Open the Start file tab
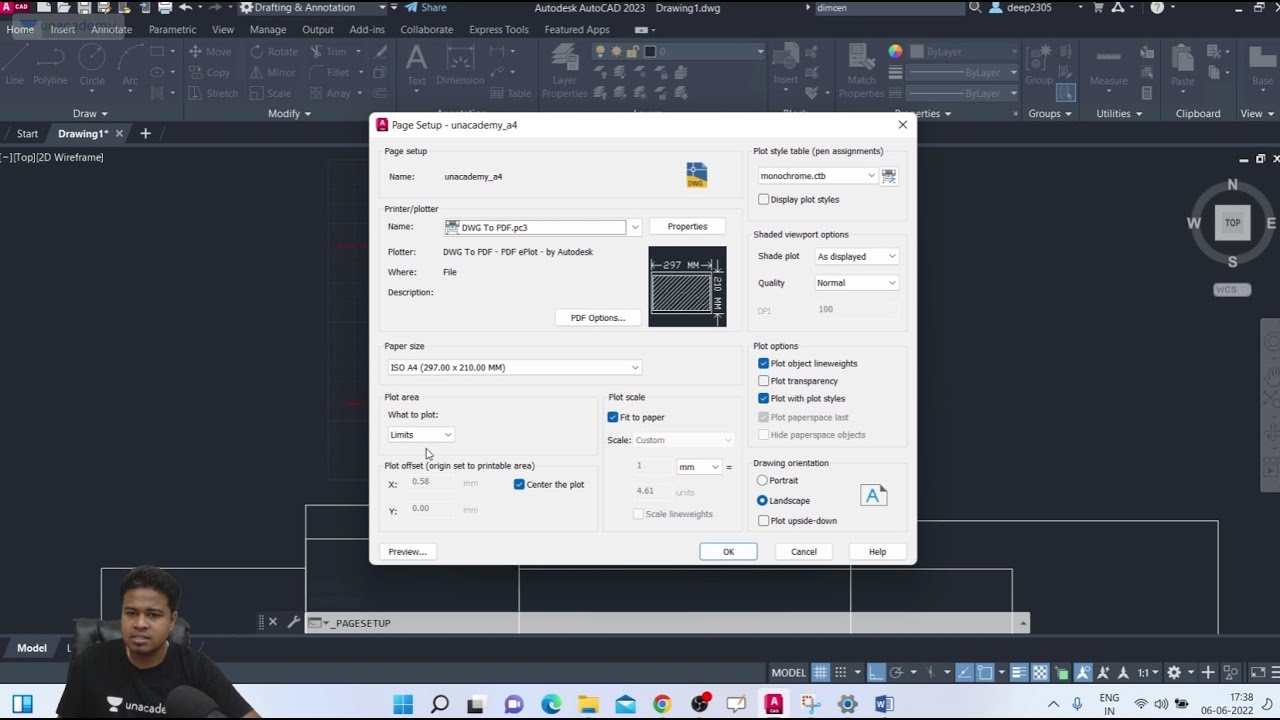This screenshot has height=720, width=1280. [27, 134]
